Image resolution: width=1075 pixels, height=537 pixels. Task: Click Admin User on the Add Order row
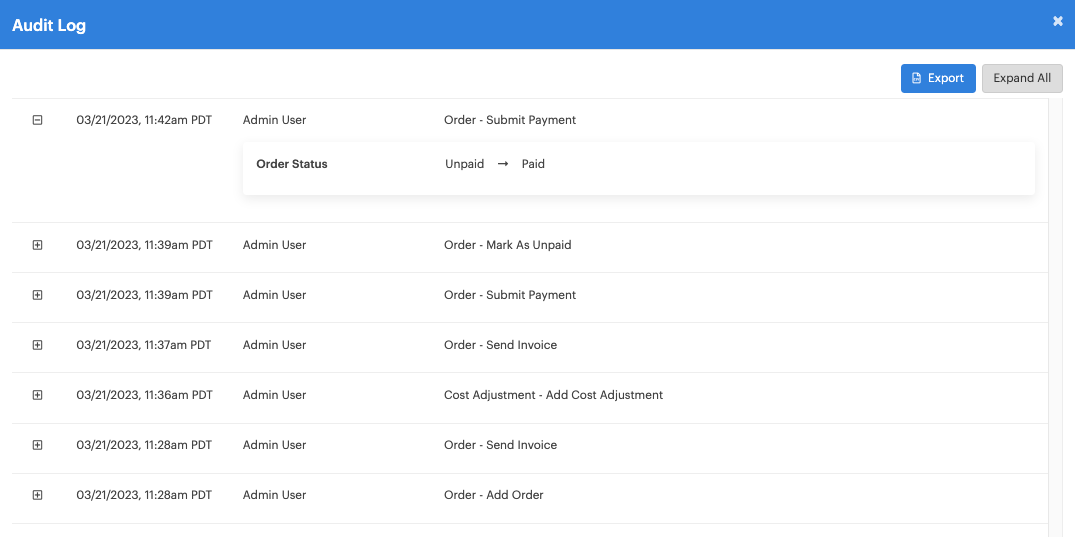pos(274,495)
